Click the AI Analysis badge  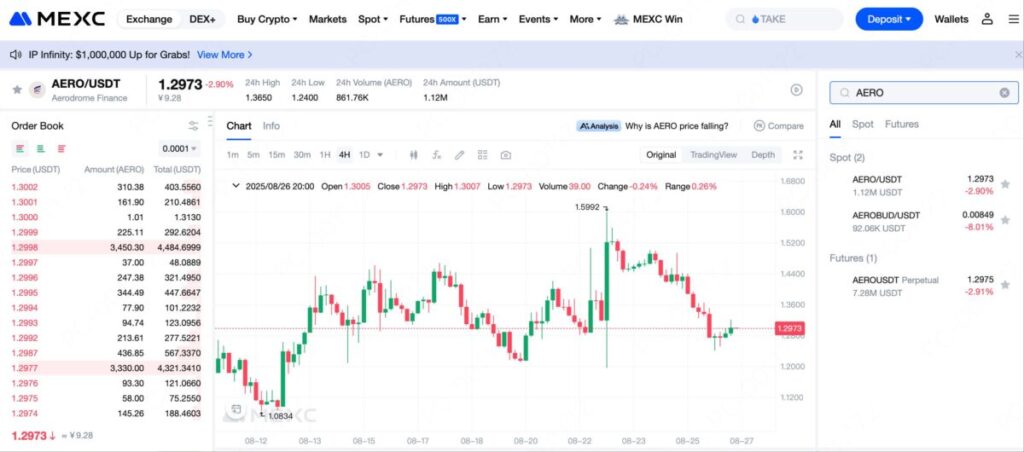pos(598,125)
